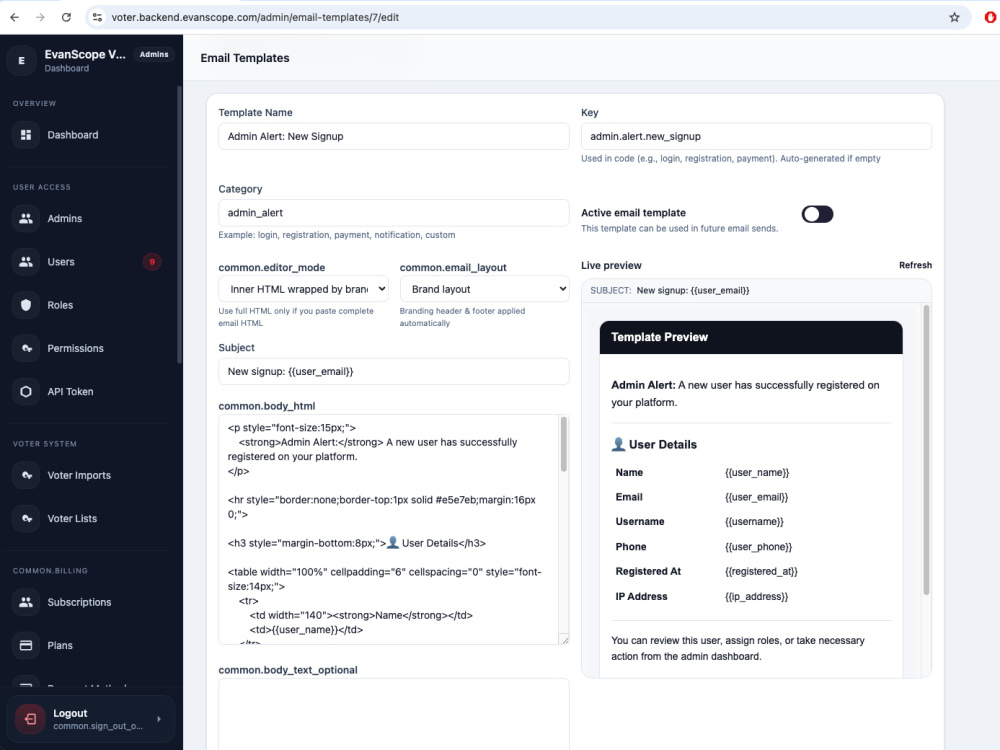1000x750 pixels.
Task: Click the 'Active email template' label
Action: pyautogui.click(x=633, y=212)
